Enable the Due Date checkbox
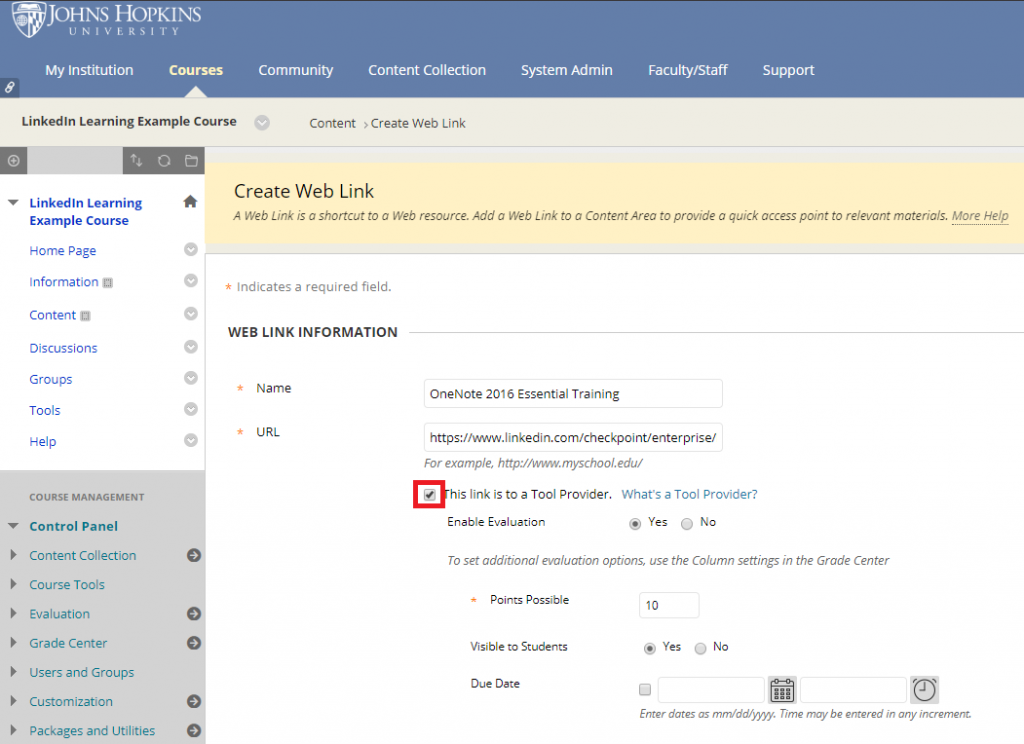 (x=645, y=690)
